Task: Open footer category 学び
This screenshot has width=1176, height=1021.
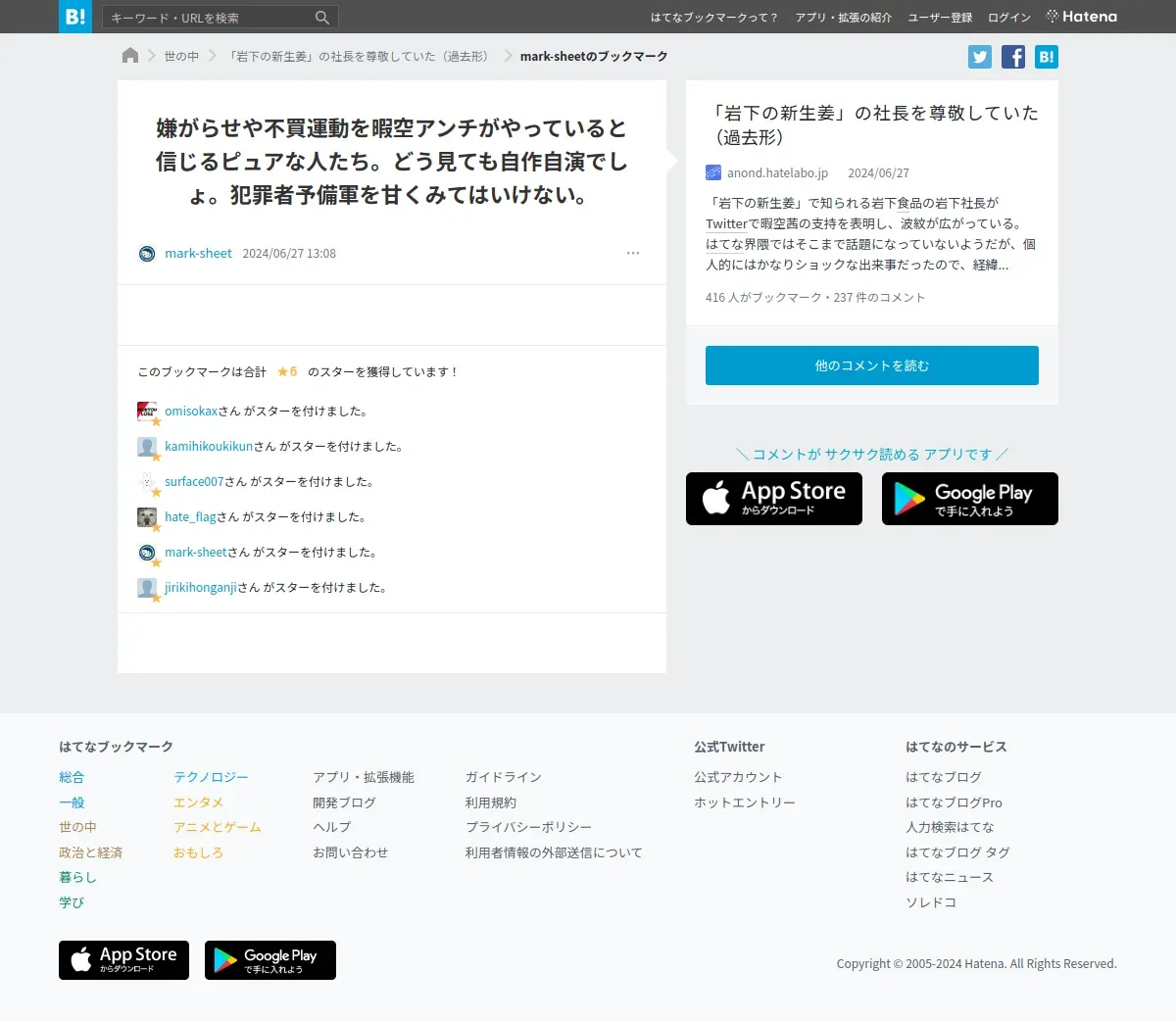Action: [x=72, y=902]
